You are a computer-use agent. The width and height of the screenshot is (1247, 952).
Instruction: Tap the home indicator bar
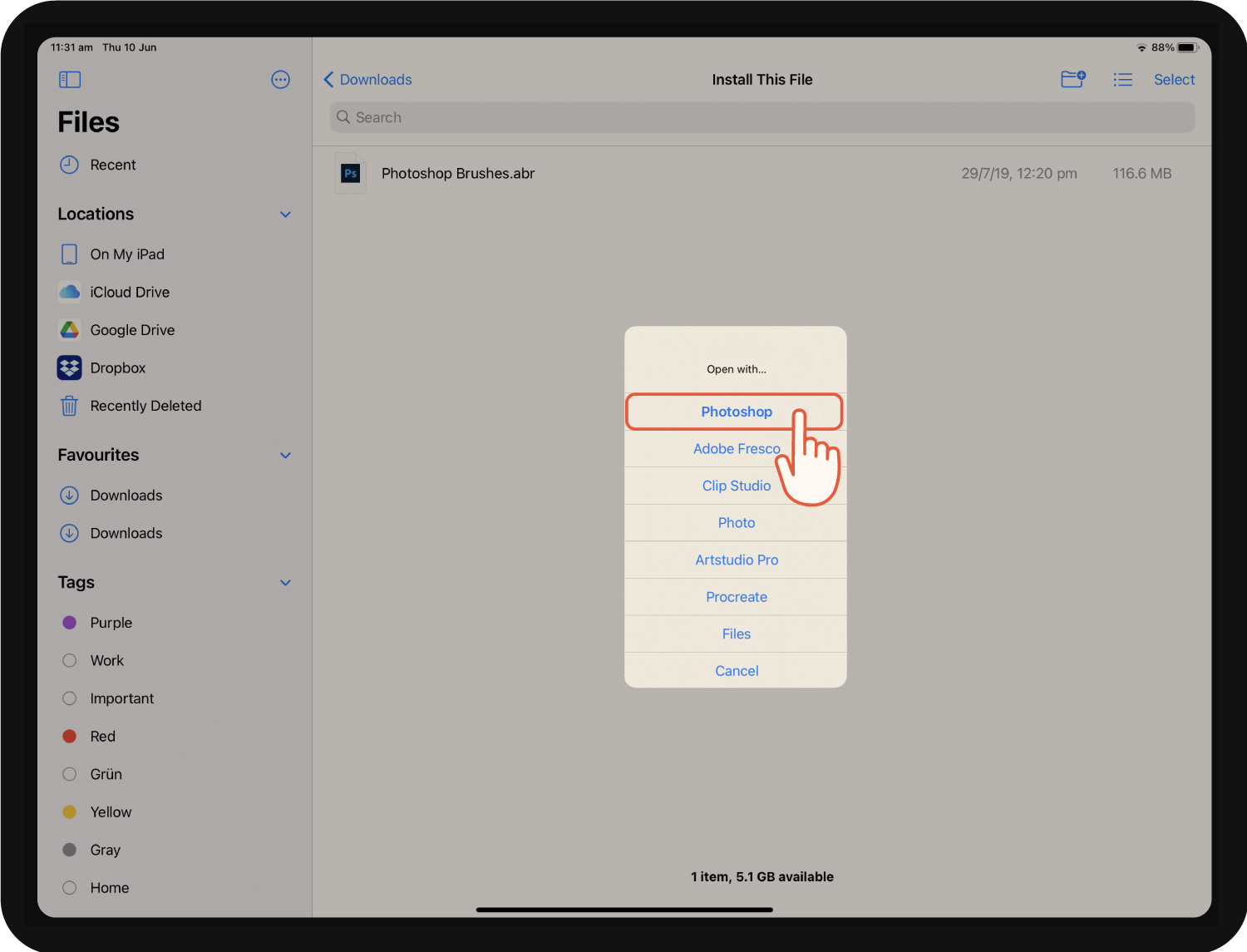(x=624, y=910)
